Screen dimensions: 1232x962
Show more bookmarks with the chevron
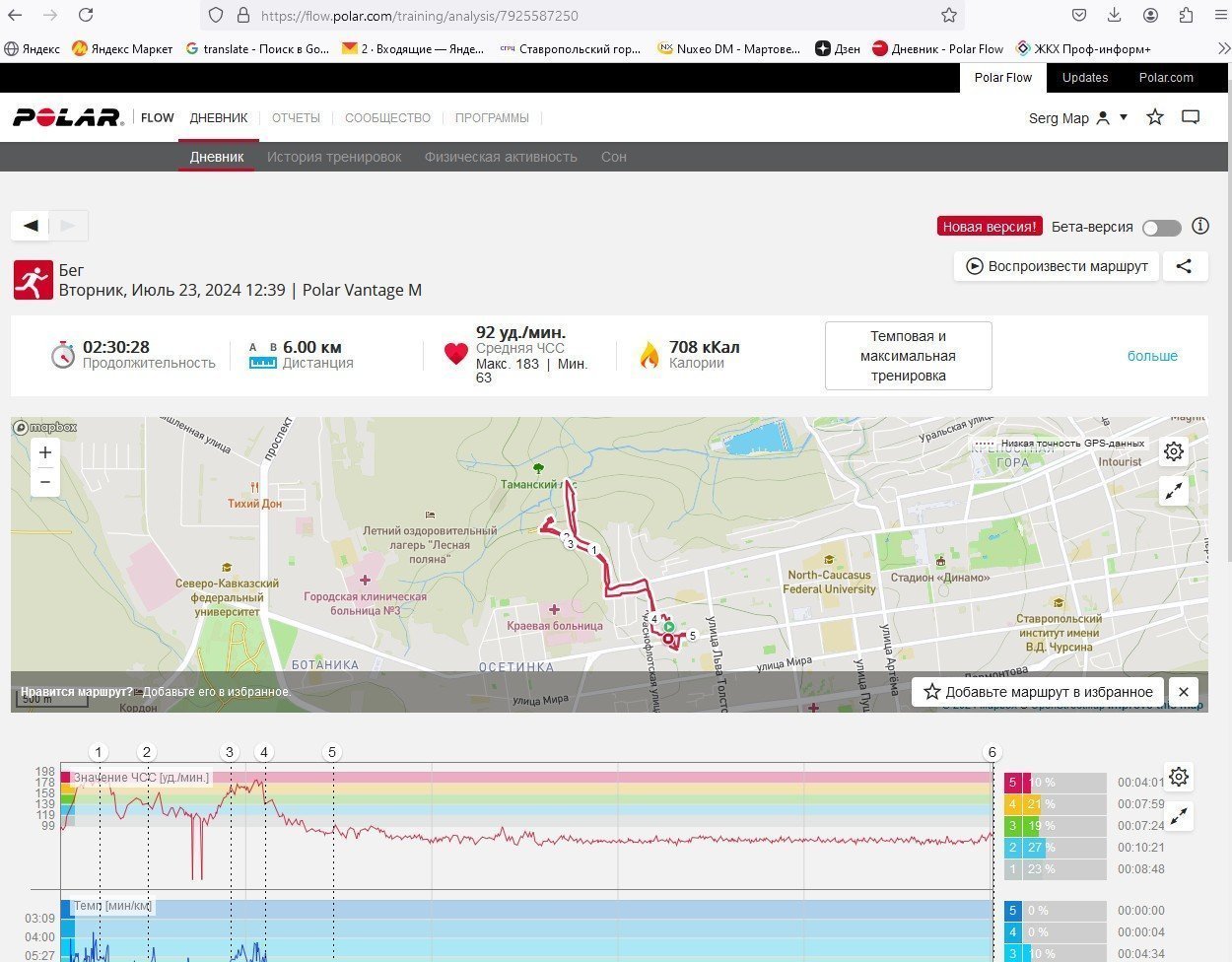click(x=1222, y=48)
